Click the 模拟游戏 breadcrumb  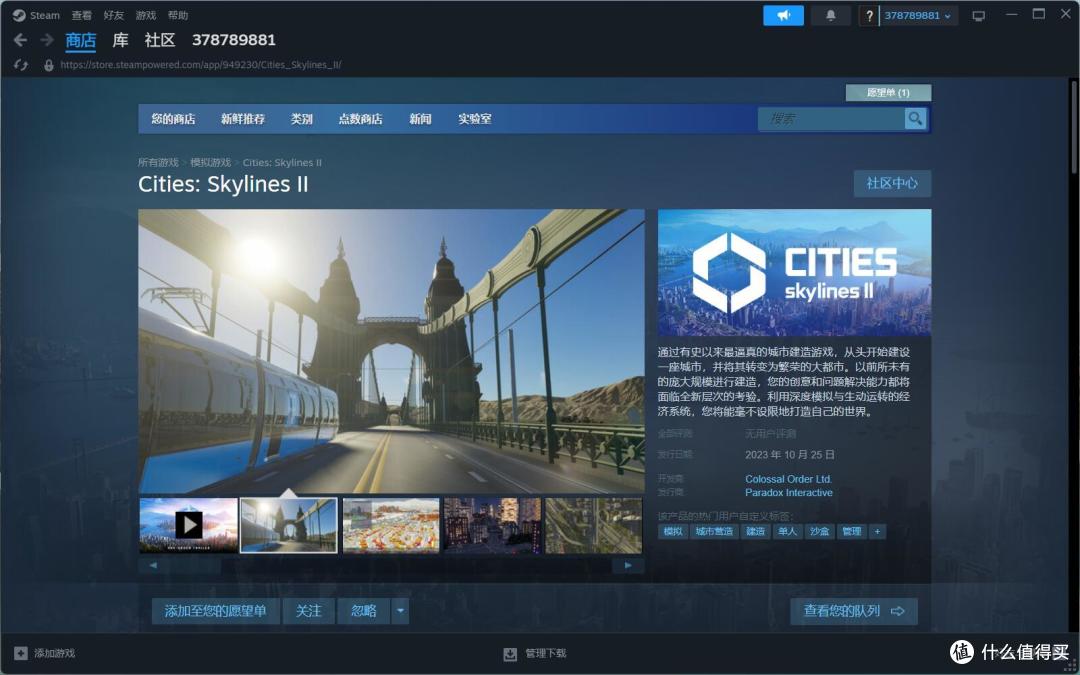coord(211,163)
